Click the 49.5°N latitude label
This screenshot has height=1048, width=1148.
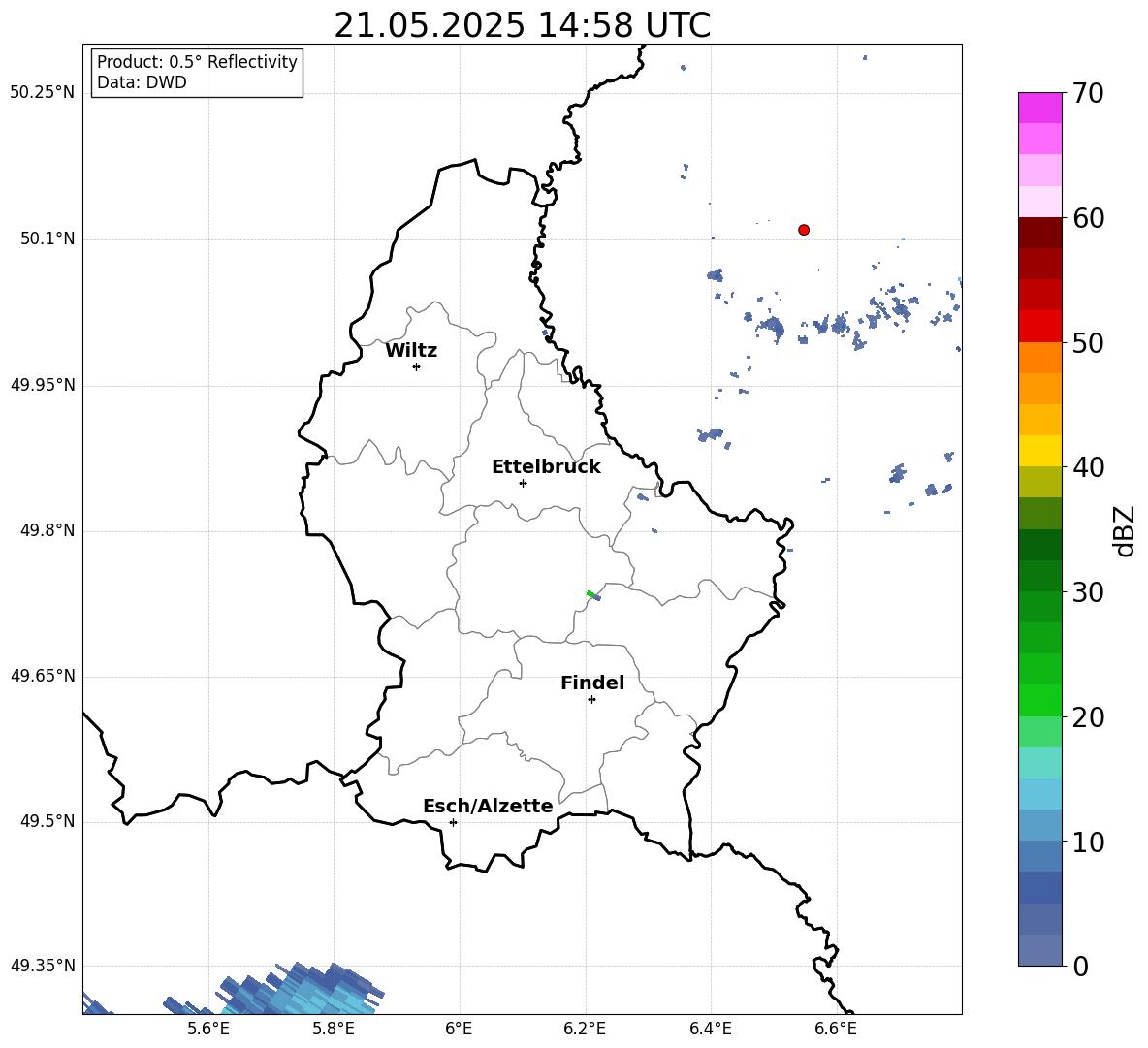tap(48, 821)
